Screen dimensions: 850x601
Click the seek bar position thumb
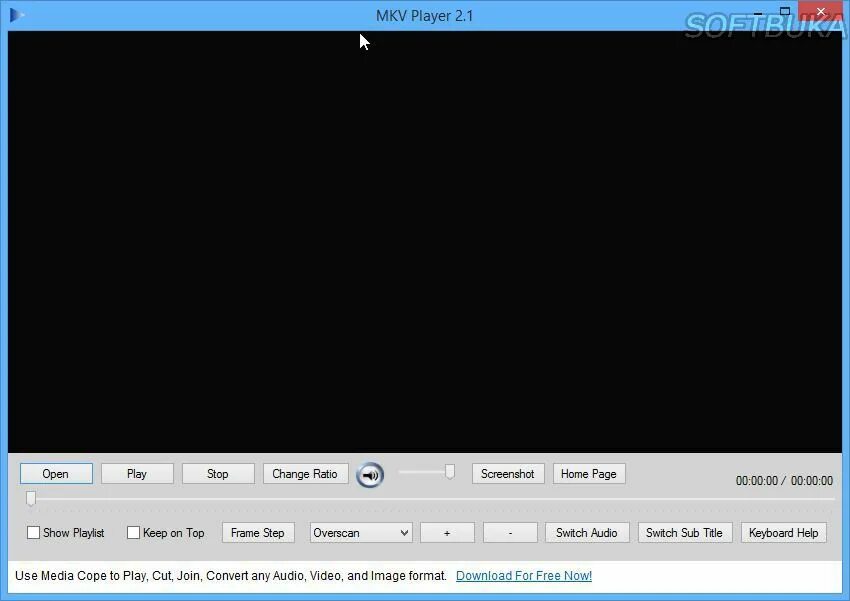[x=31, y=499]
